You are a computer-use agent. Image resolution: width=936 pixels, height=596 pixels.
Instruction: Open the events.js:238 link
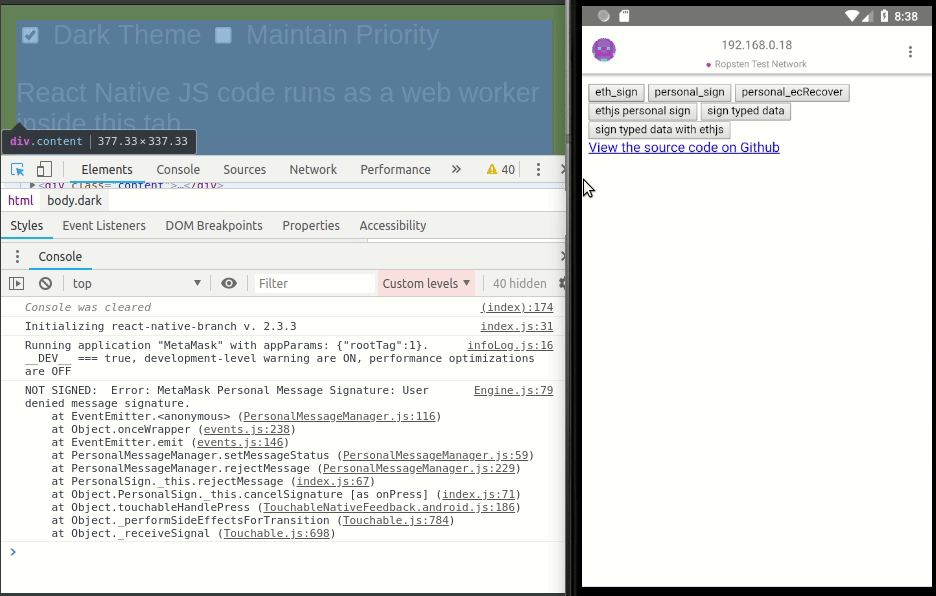click(x=247, y=430)
